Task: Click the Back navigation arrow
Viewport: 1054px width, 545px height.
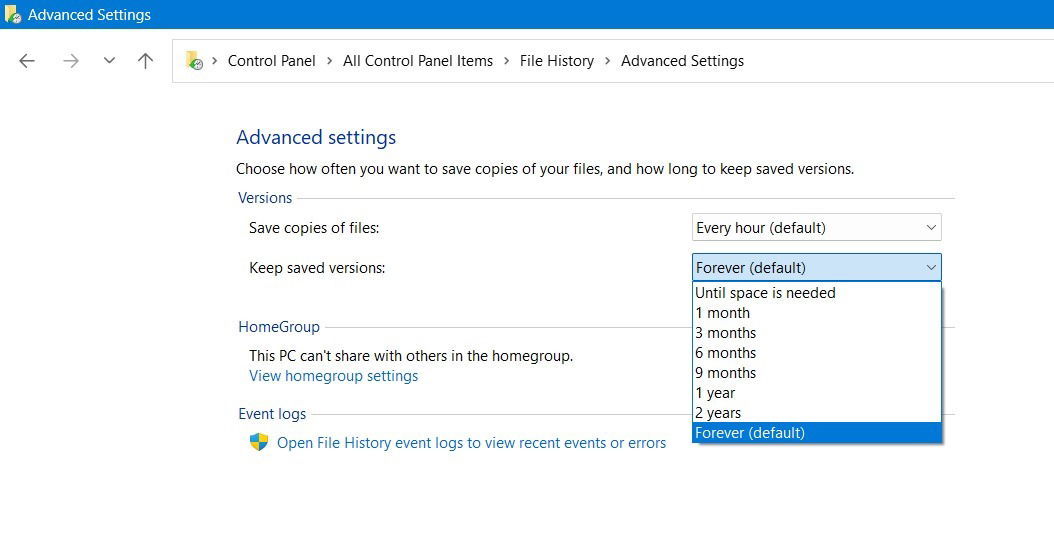Action: pos(27,61)
